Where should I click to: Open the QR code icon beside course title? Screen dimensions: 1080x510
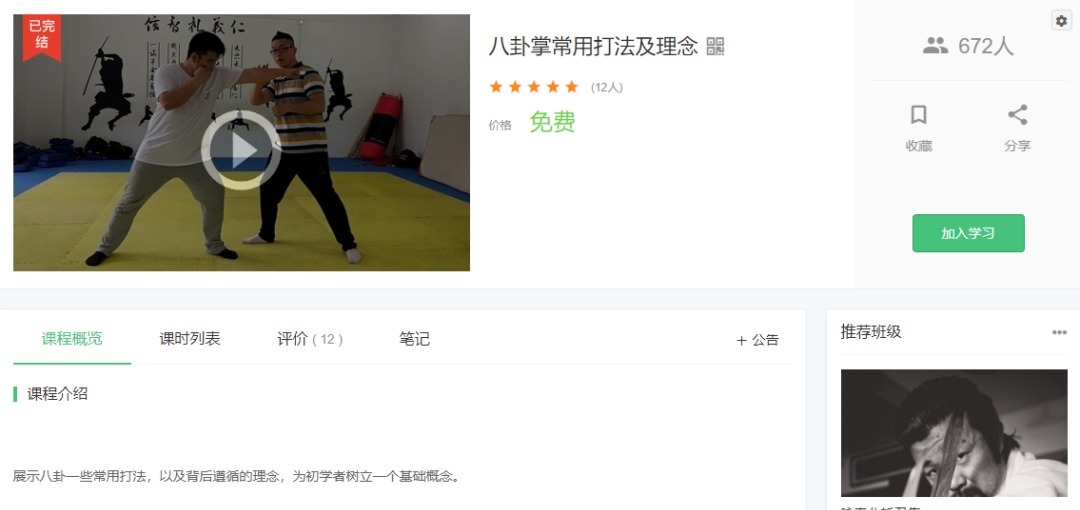click(x=716, y=47)
